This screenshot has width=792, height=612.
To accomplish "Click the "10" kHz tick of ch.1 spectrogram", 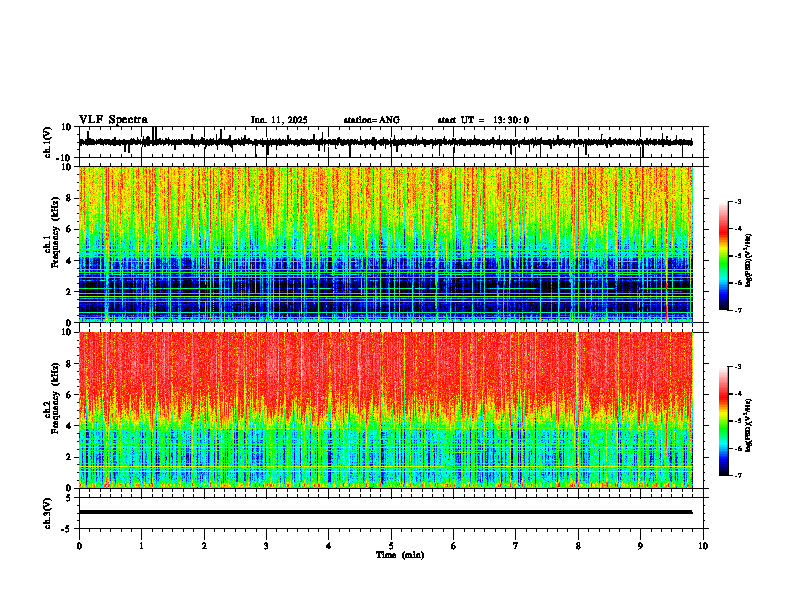I will point(67,167).
